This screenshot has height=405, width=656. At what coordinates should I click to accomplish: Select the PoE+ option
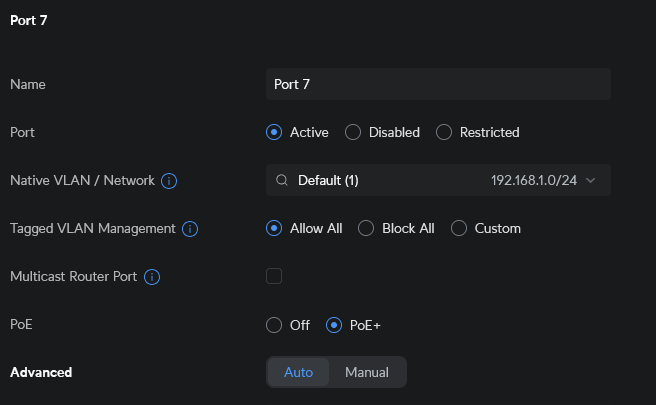[x=334, y=325]
